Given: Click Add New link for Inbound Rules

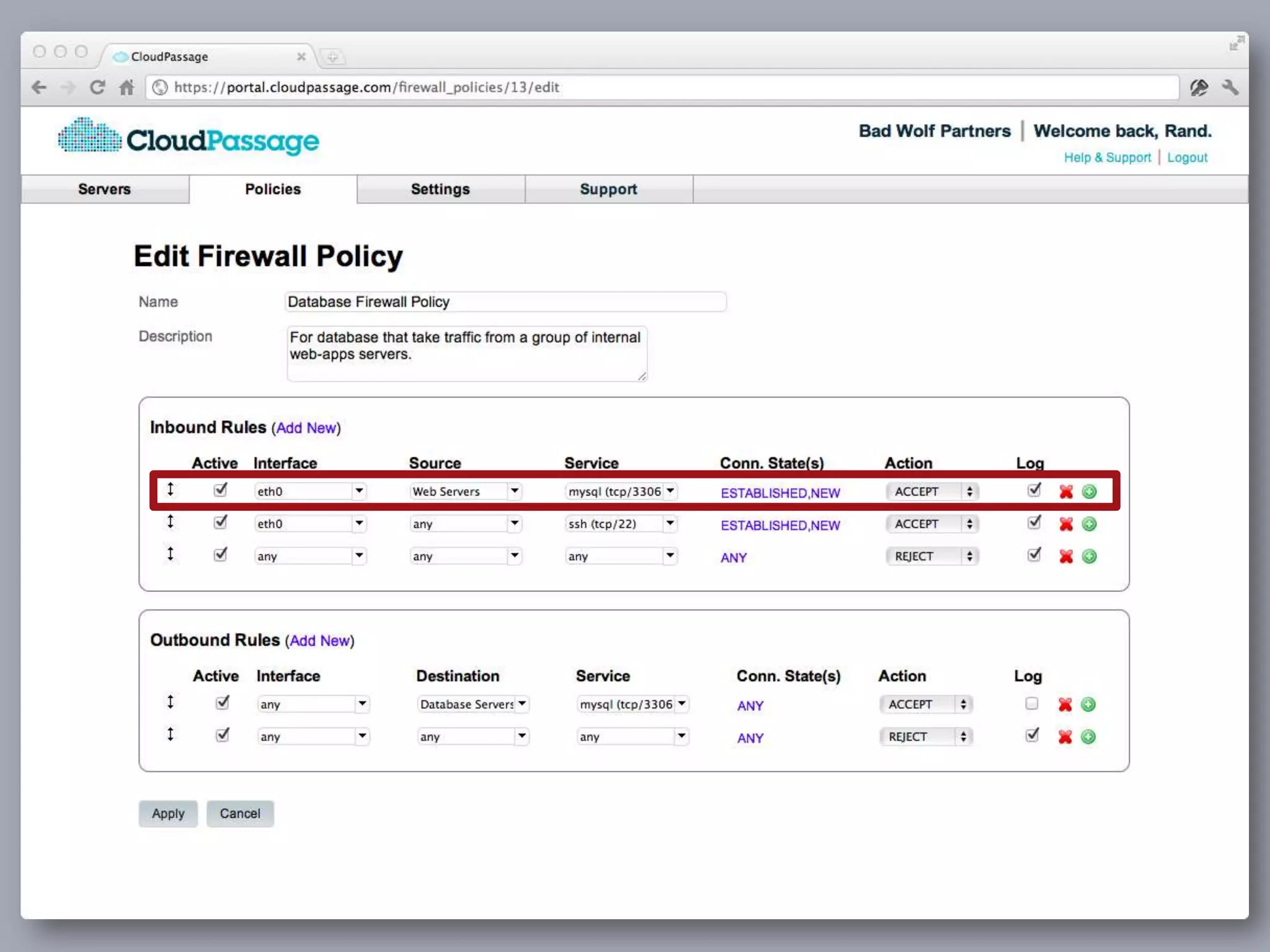Looking at the screenshot, I should coord(306,428).
